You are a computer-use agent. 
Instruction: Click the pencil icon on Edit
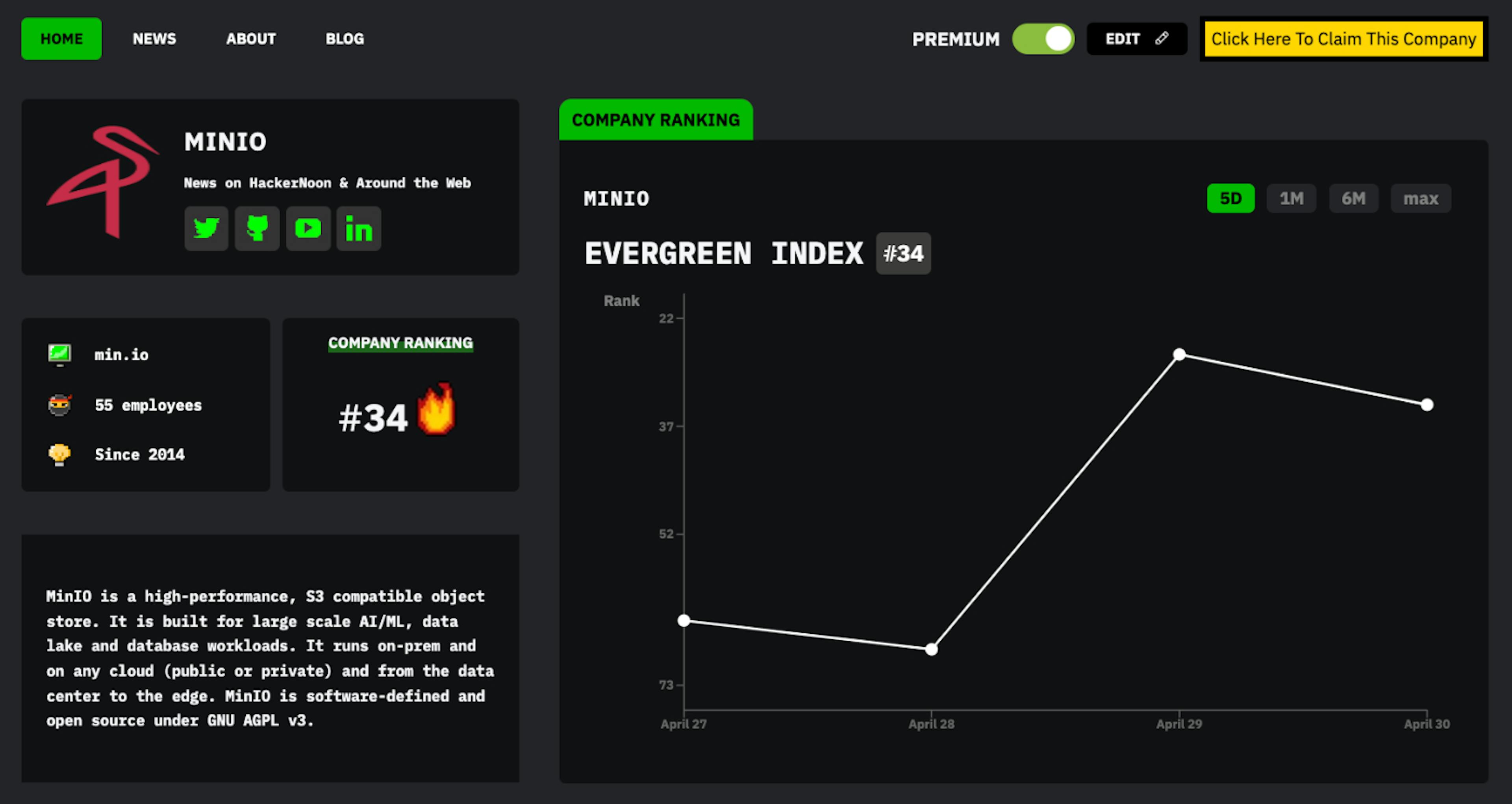point(1162,39)
